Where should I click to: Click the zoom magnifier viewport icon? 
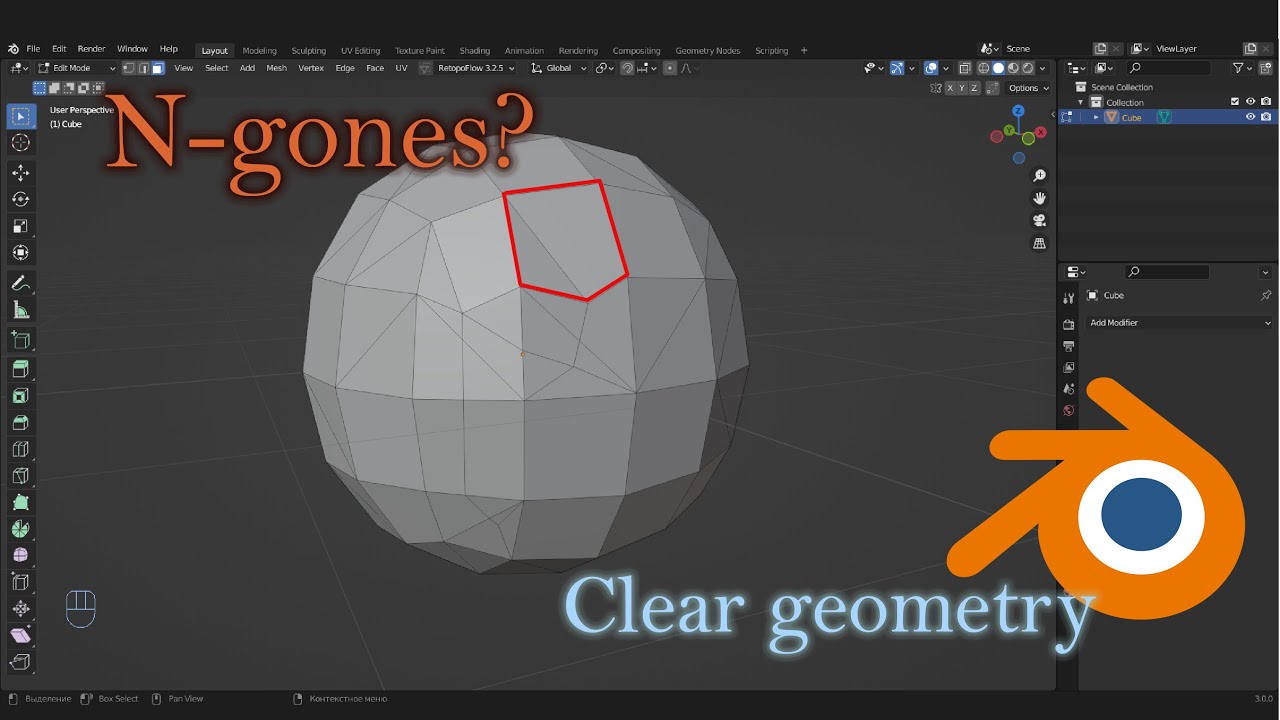point(1039,176)
